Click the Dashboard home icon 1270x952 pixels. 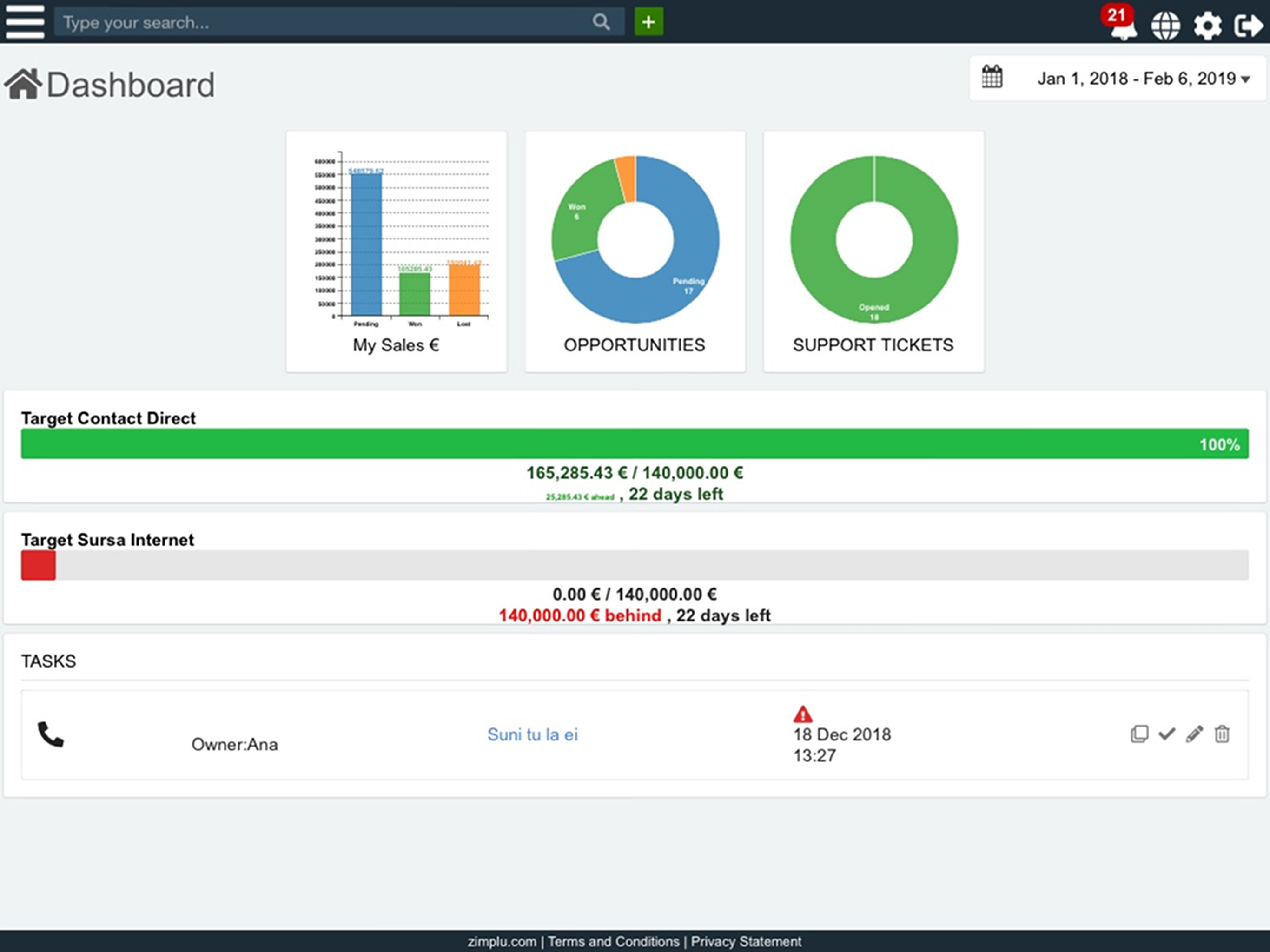click(x=24, y=84)
